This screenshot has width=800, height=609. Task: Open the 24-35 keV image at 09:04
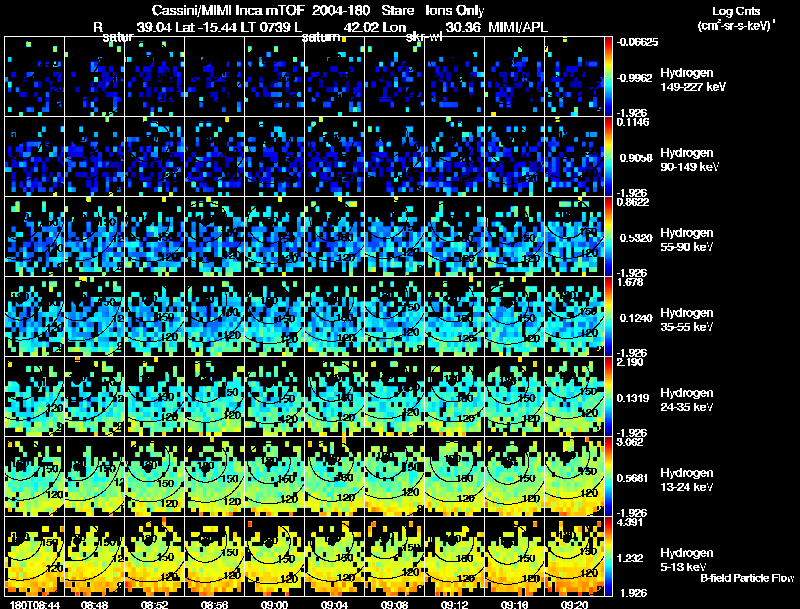(x=334, y=396)
